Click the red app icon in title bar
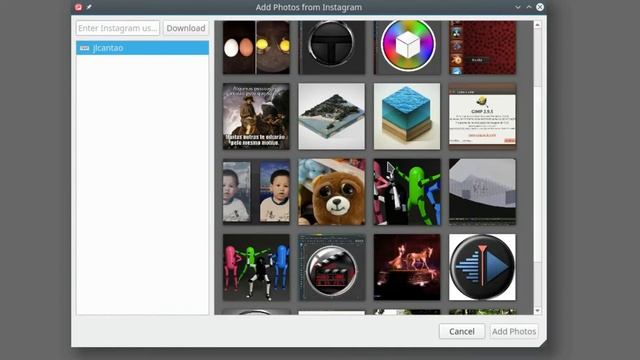This screenshot has width=640, height=360. 78,7
